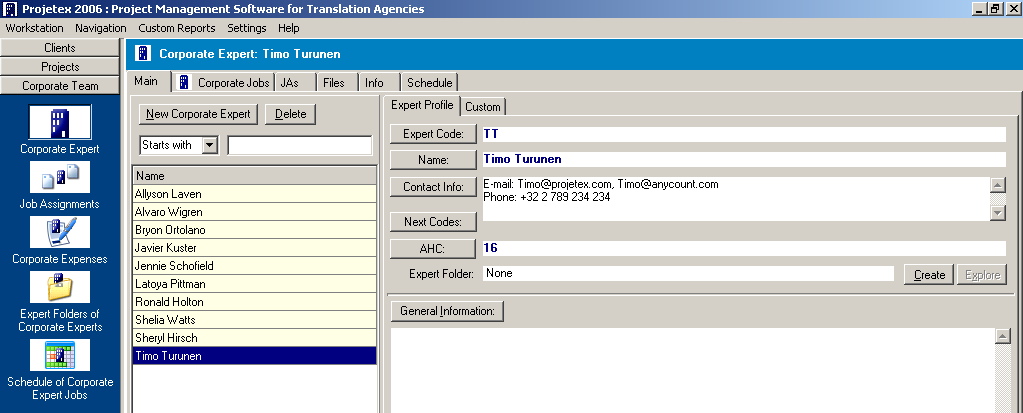Click the Projetex app icon in the title bar
This screenshot has height=413, width=1023.
click(10, 8)
